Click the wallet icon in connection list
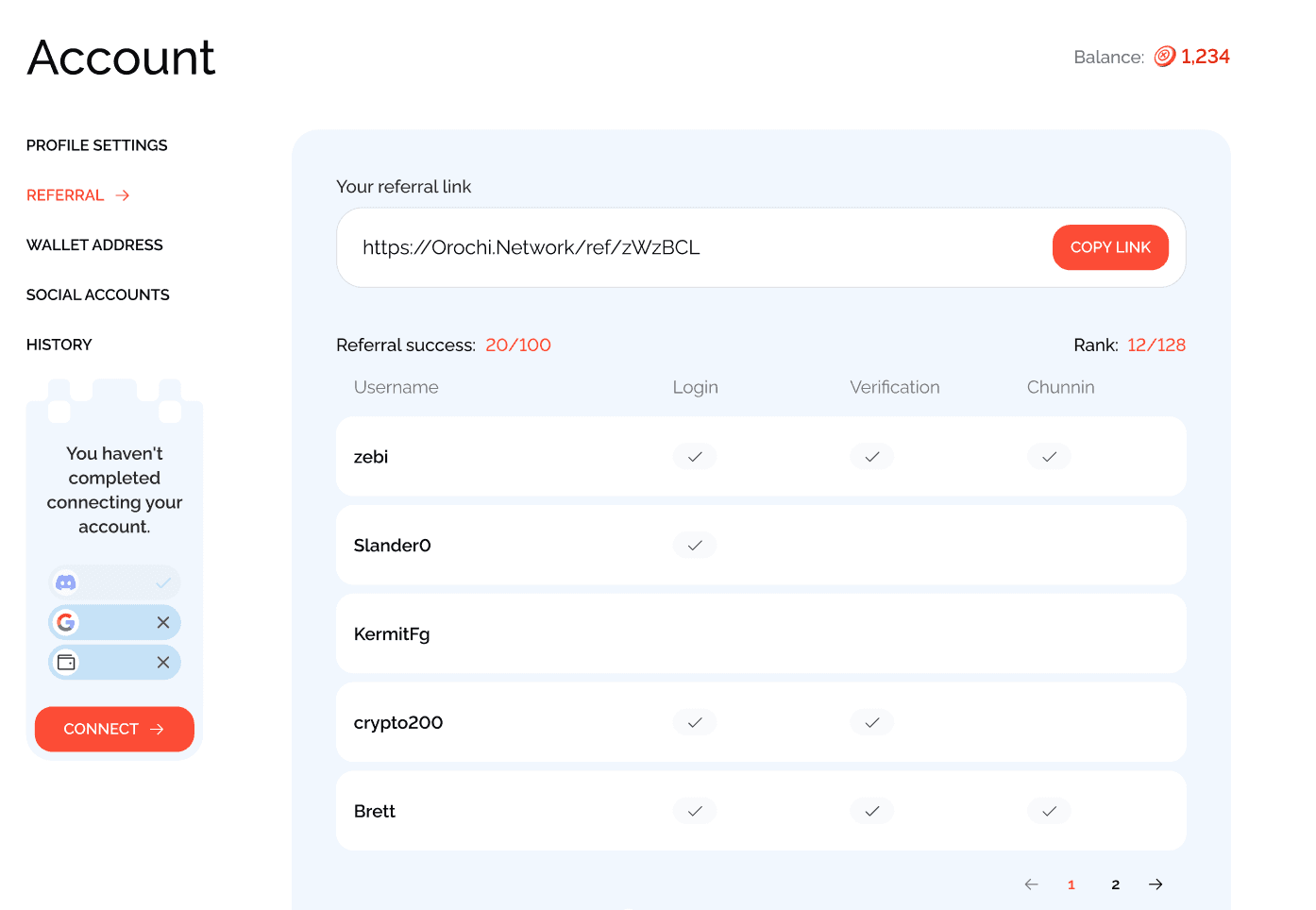This screenshot has width=1316, height=910. tap(66, 662)
